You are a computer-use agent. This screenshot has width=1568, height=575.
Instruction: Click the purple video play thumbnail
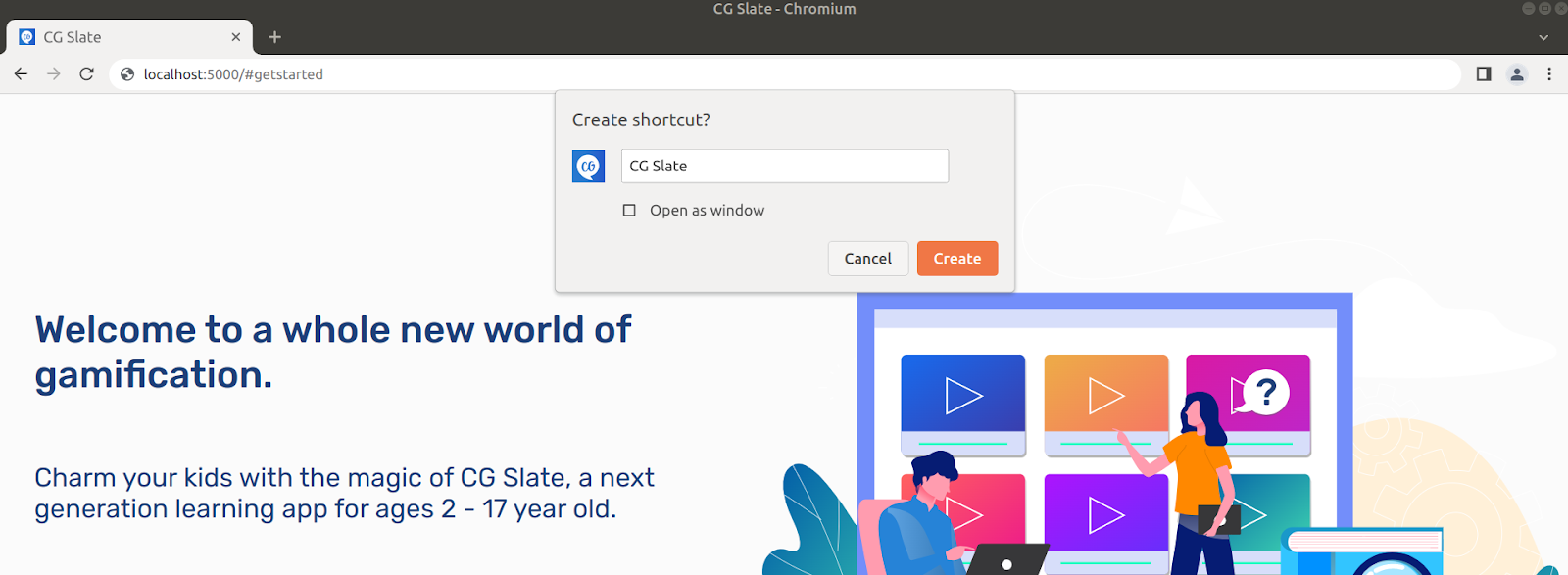click(x=1106, y=523)
